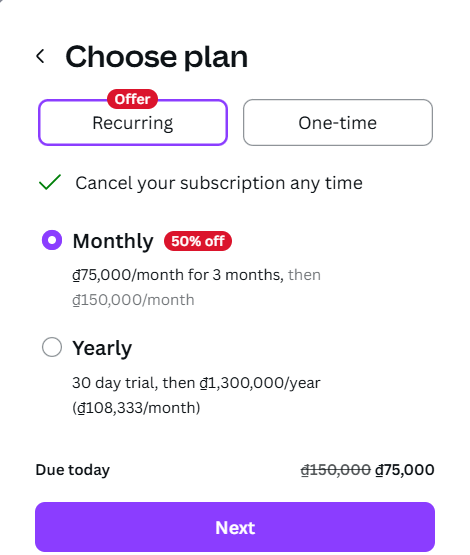Viewport: 470px width, 555px height.
Task: Click the Monthly plan label
Action: pos(113,241)
